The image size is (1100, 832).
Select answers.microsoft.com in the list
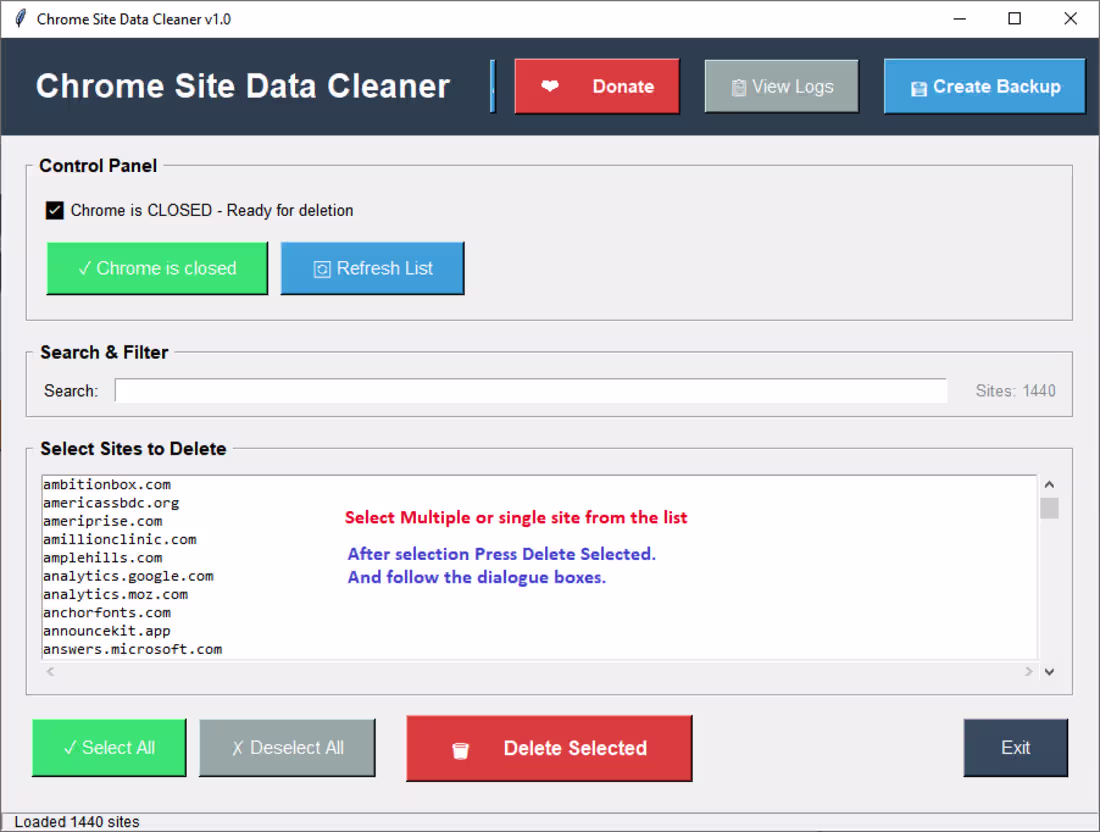tap(133, 649)
